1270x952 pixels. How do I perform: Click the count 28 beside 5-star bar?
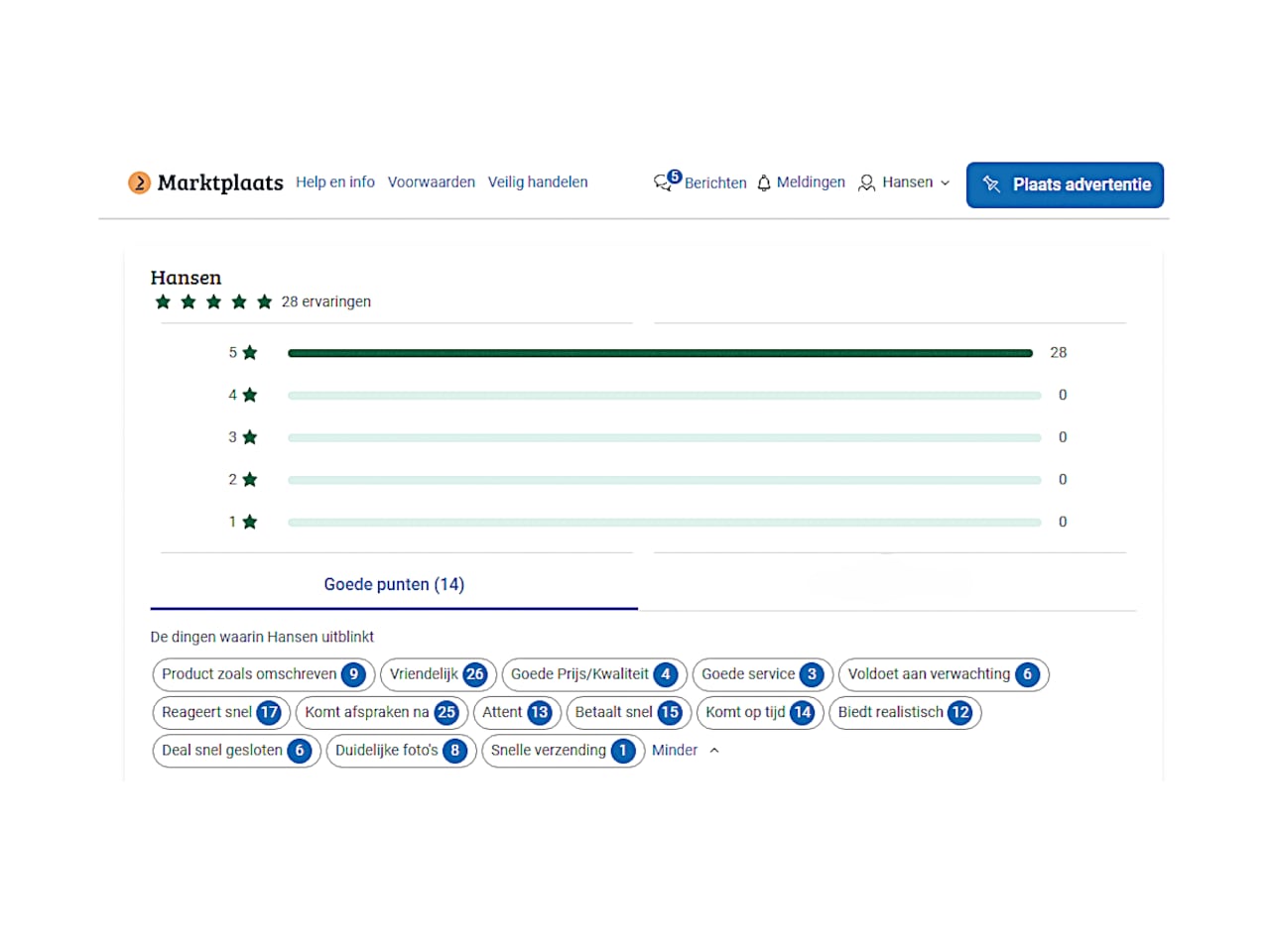[1059, 353]
